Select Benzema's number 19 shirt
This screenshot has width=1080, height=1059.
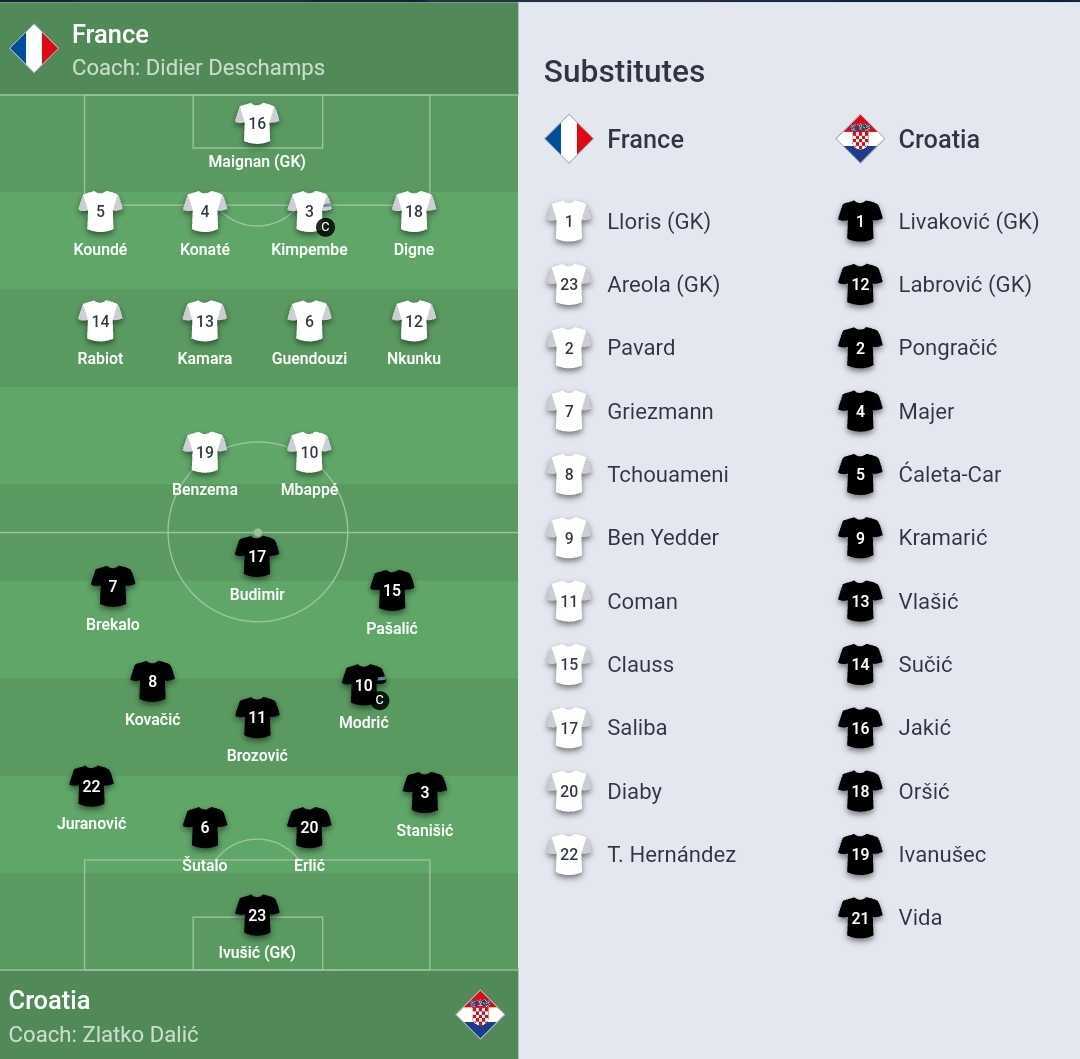pos(205,452)
